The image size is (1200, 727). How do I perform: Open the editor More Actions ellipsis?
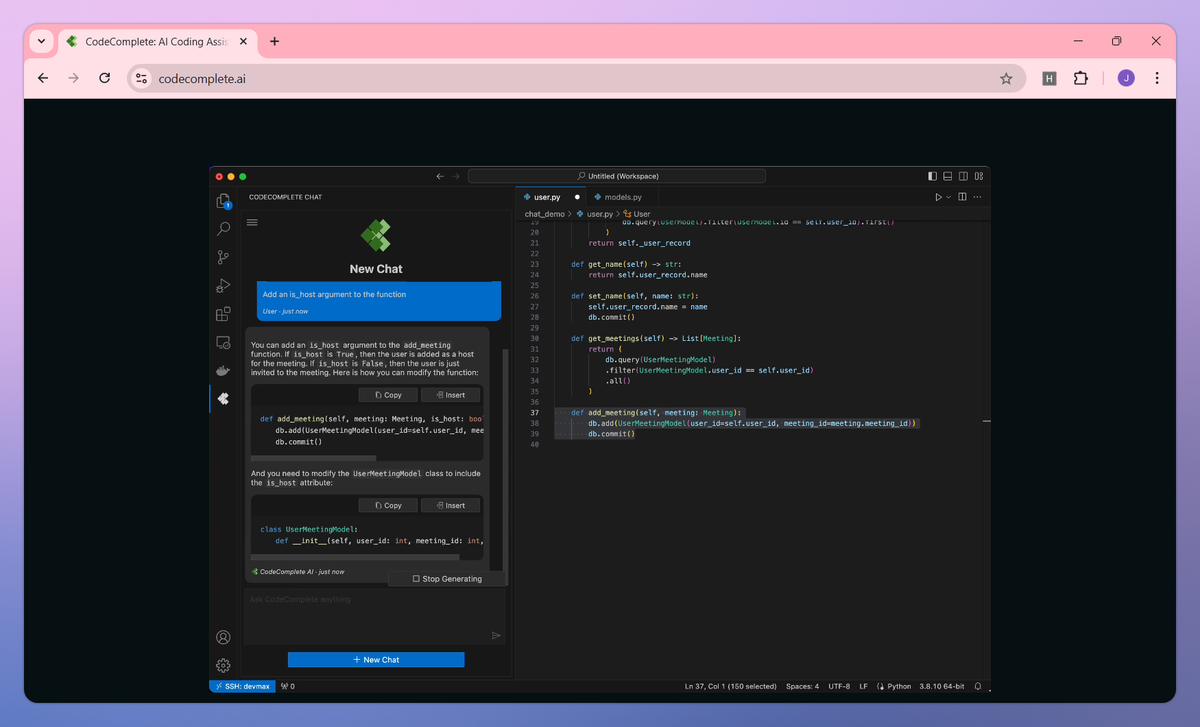pos(977,197)
